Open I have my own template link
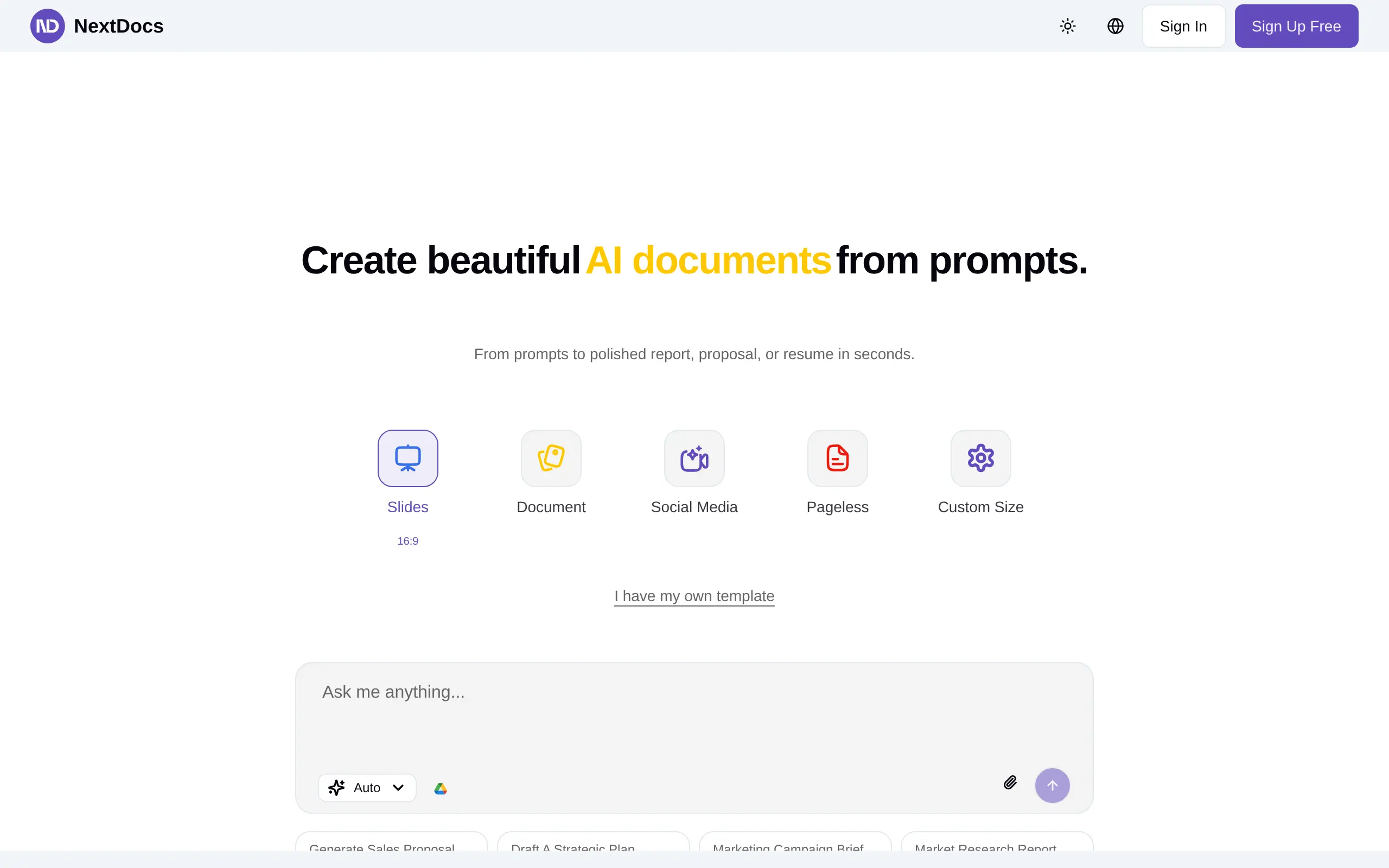Image resolution: width=1389 pixels, height=868 pixels. point(694,596)
